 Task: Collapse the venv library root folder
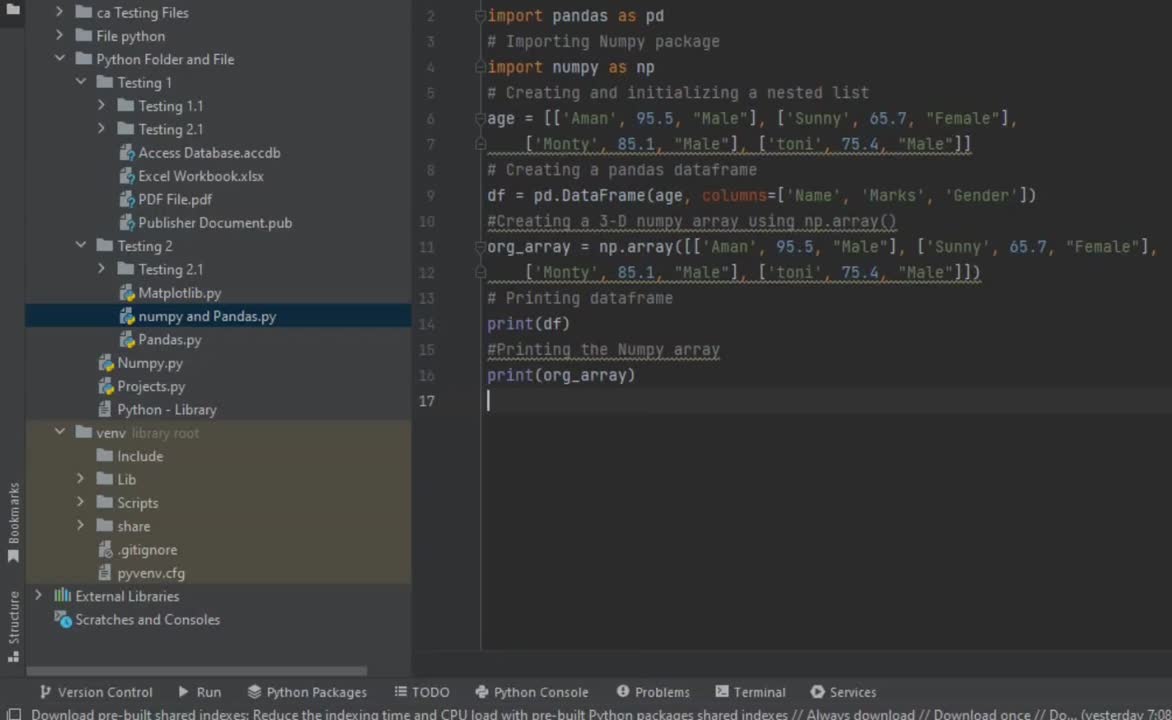pos(59,432)
